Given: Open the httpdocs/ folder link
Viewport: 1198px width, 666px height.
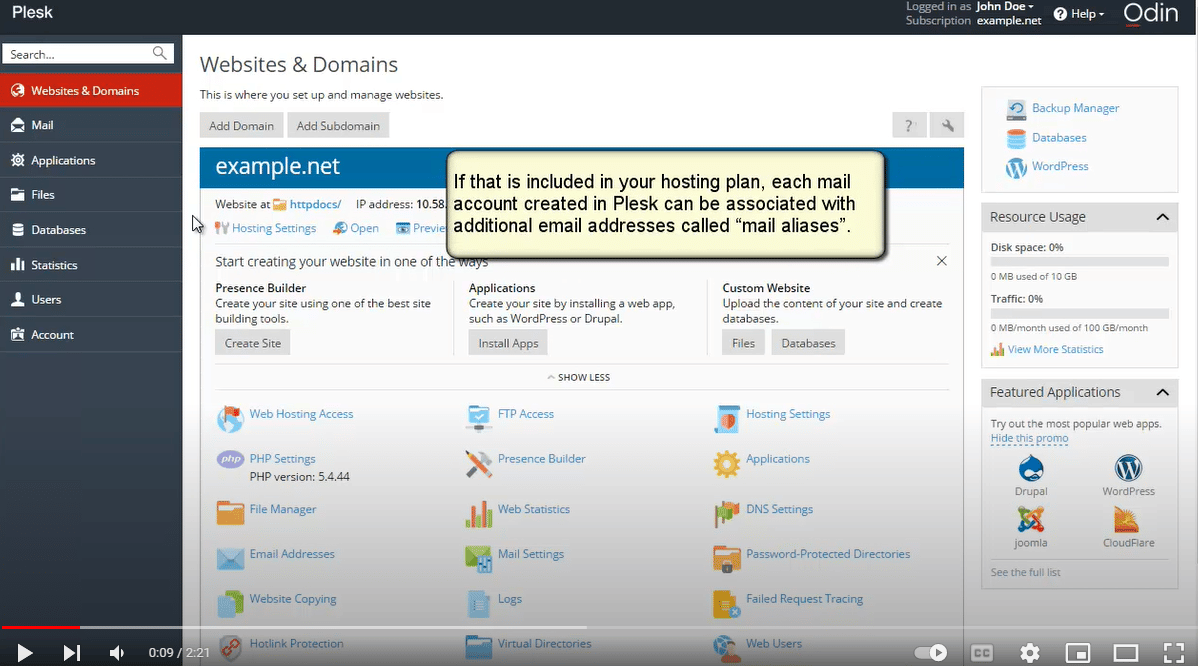Looking at the screenshot, I should [315, 204].
